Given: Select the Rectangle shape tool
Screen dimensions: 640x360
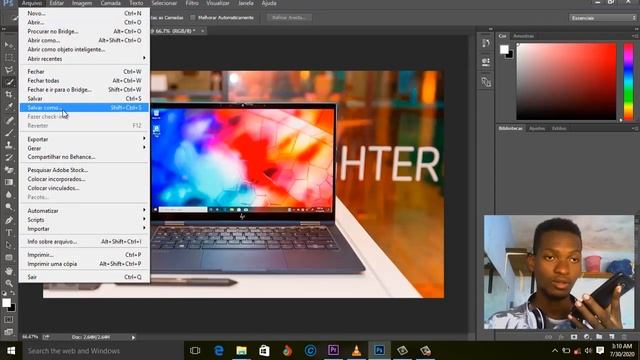Looking at the screenshot, I should tap(9, 258).
